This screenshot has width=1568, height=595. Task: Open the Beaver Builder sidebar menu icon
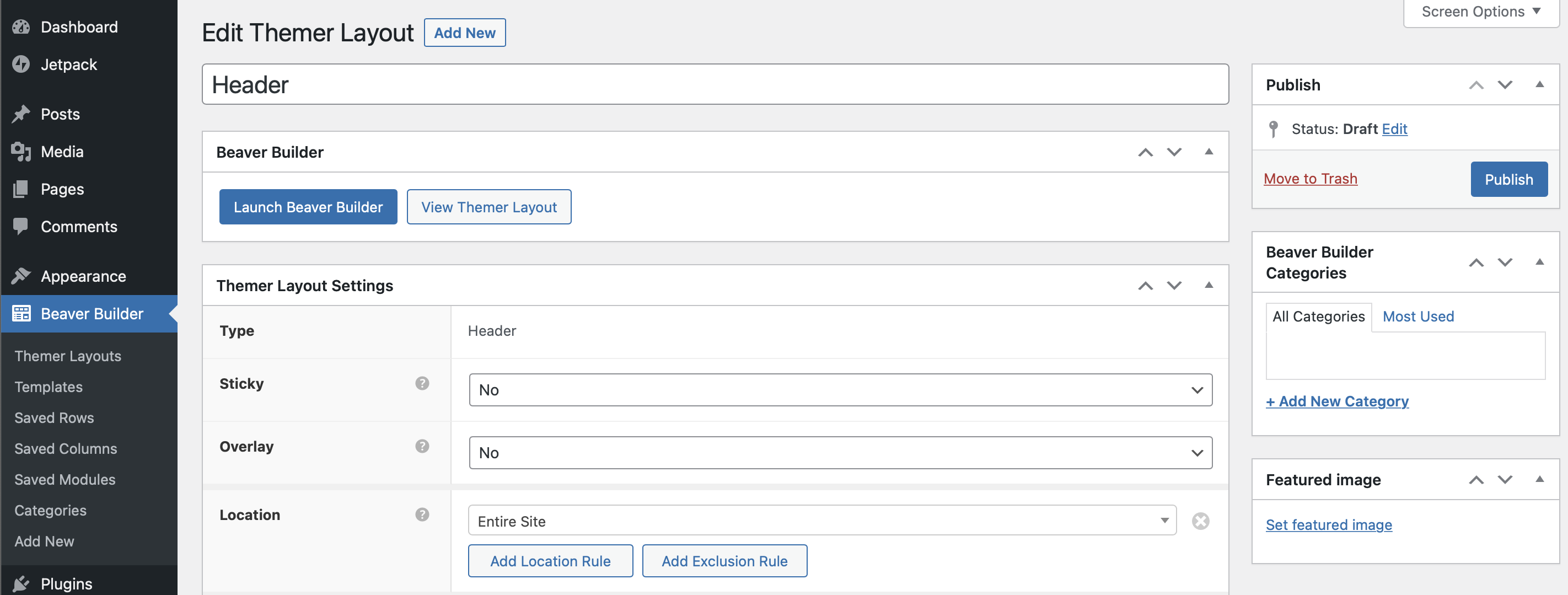(x=22, y=314)
